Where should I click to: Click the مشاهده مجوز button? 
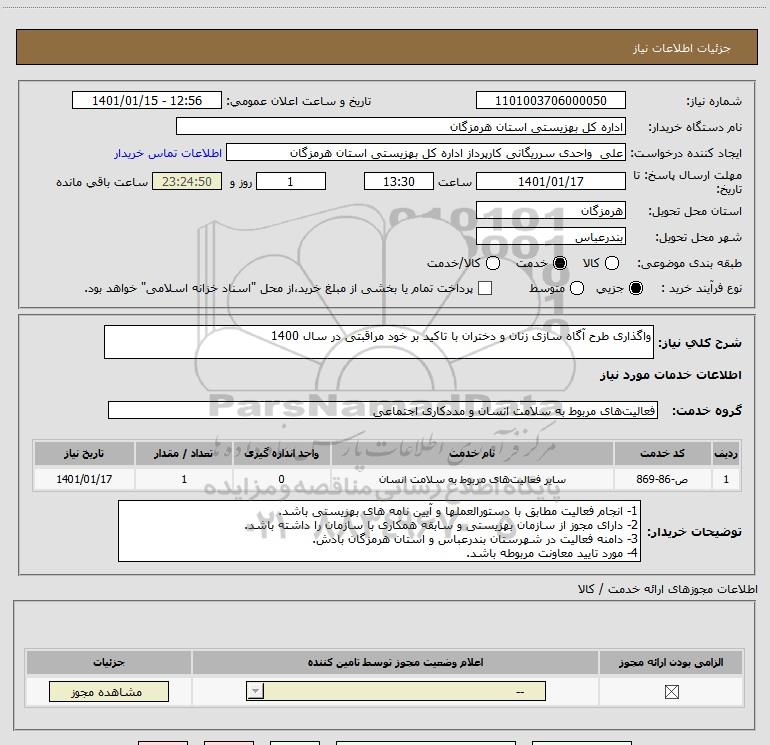point(109,691)
